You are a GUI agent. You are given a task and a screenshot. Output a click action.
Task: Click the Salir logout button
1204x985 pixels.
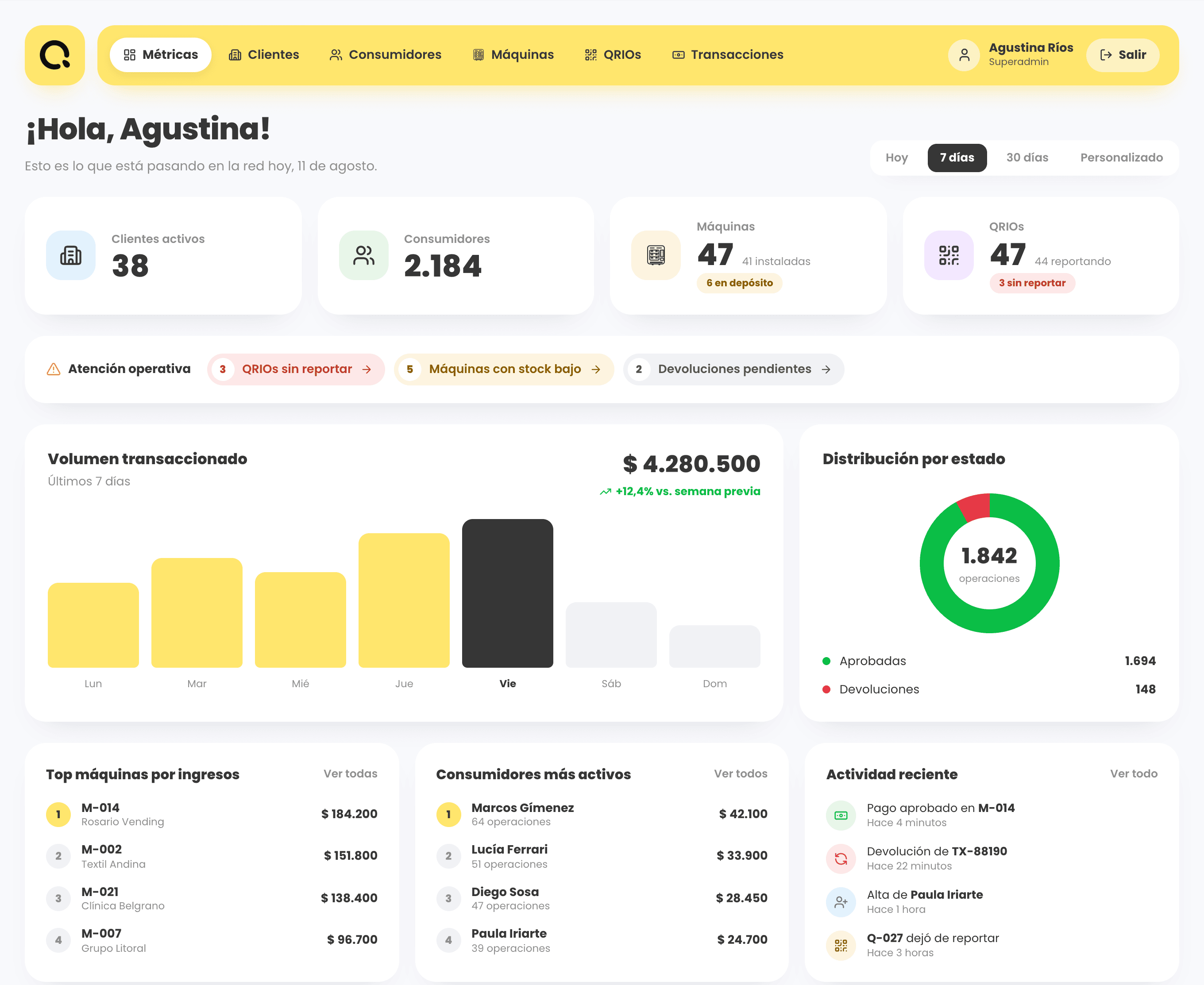click(x=1123, y=55)
